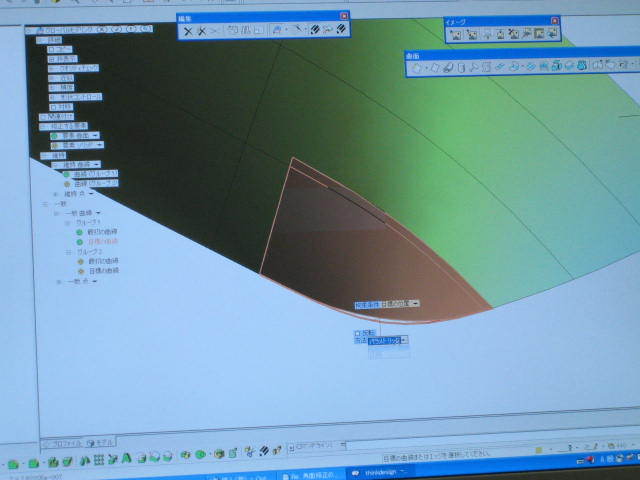Open the layer combo box in bottom toolbar
Image resolution: width=640 pixels, height=480 pixels.
(317, 446)
